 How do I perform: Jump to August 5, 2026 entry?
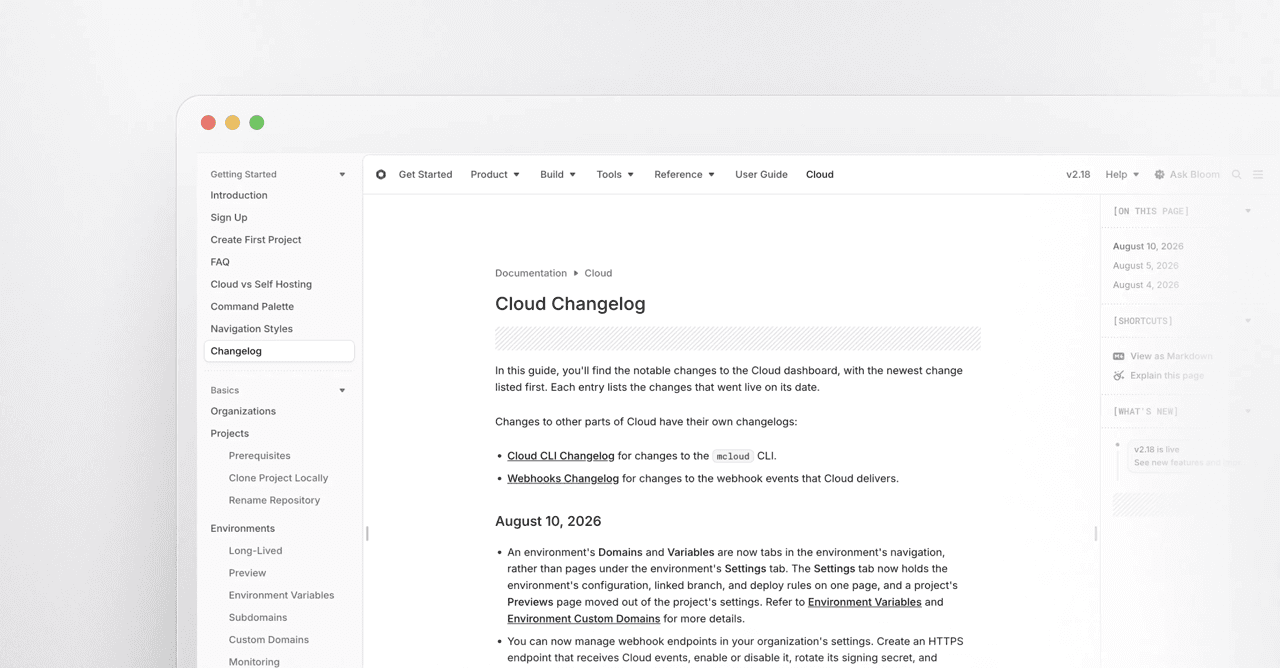click(1146, 266)
